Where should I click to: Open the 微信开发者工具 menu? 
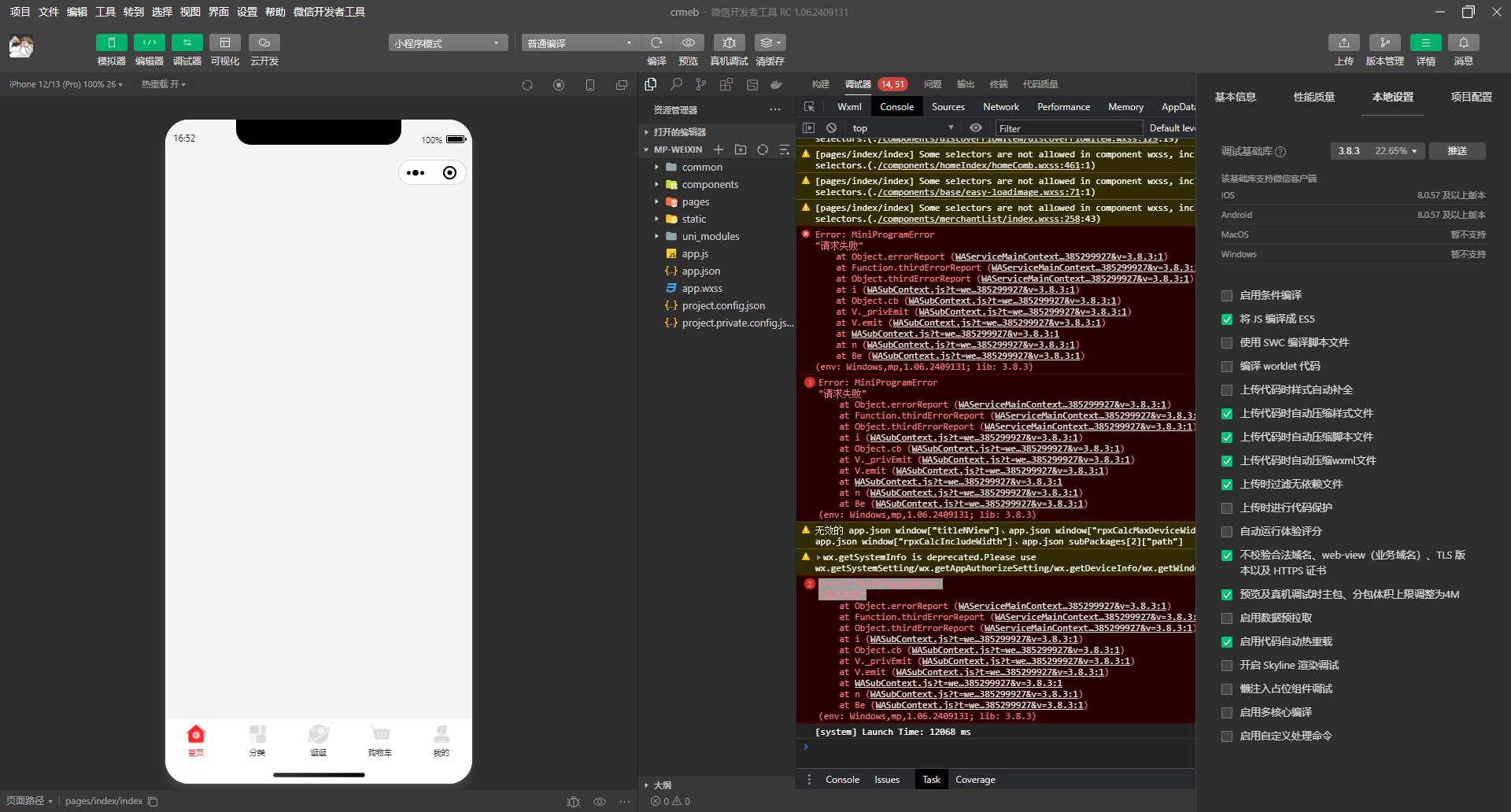(329, 12)
